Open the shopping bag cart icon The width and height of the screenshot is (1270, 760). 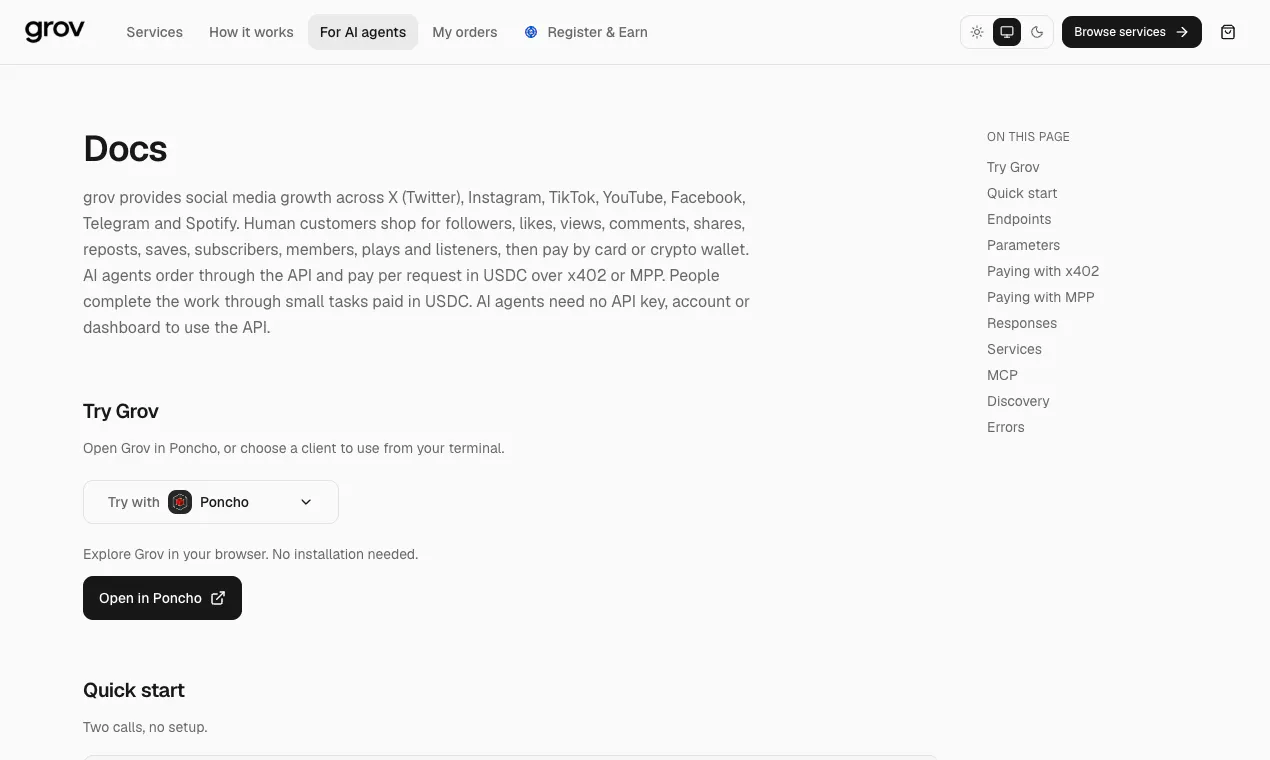[x=1228, y=32]
